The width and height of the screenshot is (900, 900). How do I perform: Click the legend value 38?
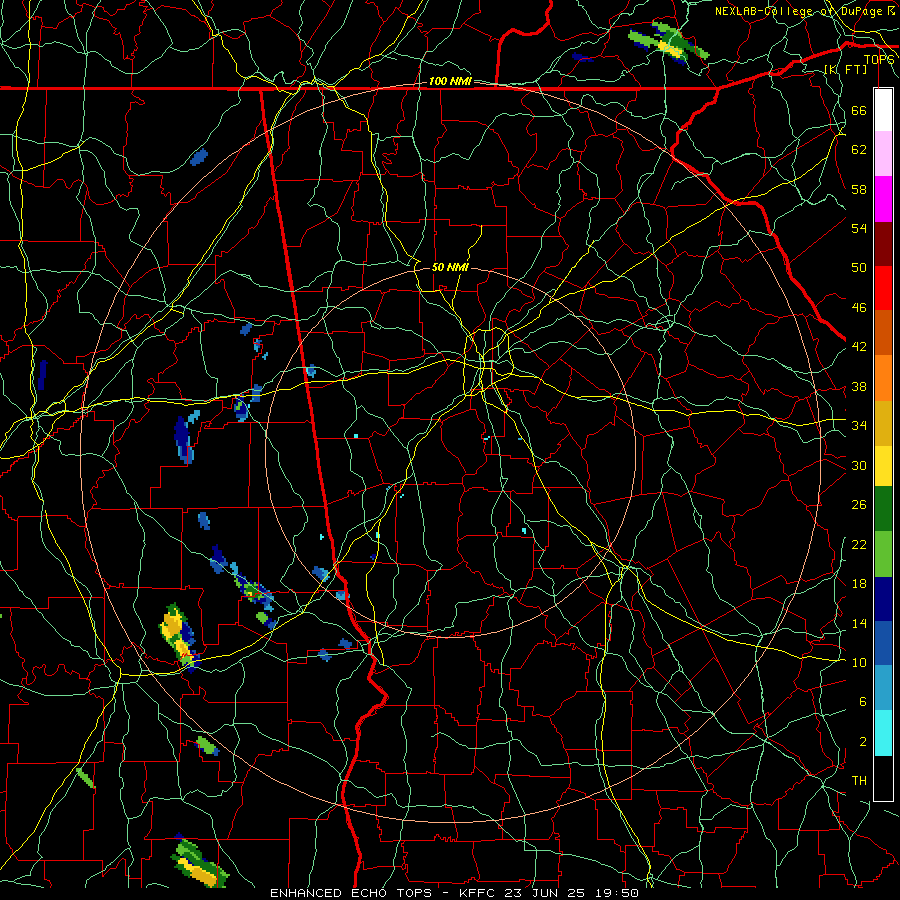tap(859, 386)
